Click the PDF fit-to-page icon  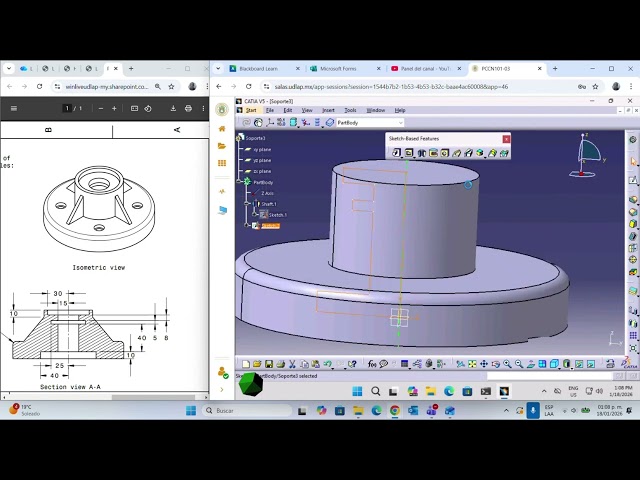134,109
